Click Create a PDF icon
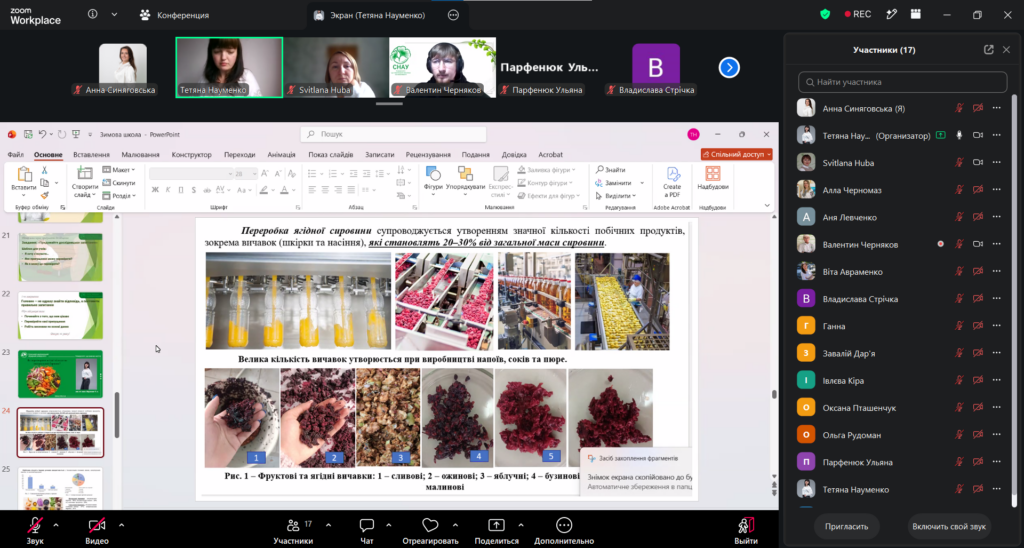 coord(673,174)
